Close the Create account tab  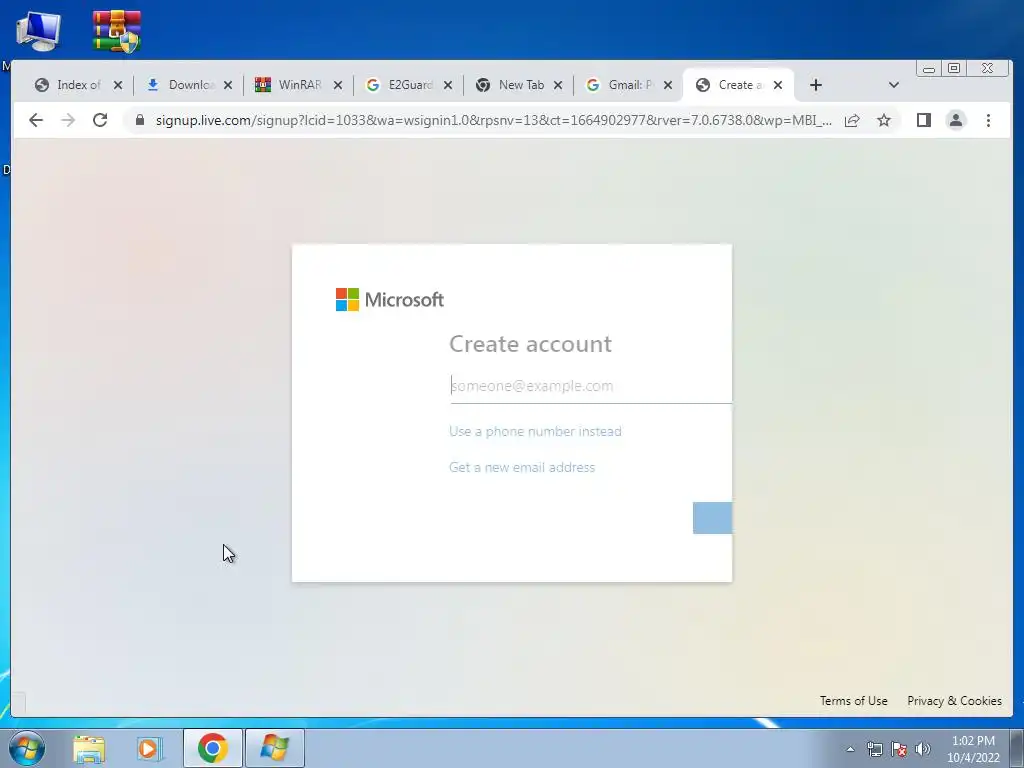[x=778, y=85]
